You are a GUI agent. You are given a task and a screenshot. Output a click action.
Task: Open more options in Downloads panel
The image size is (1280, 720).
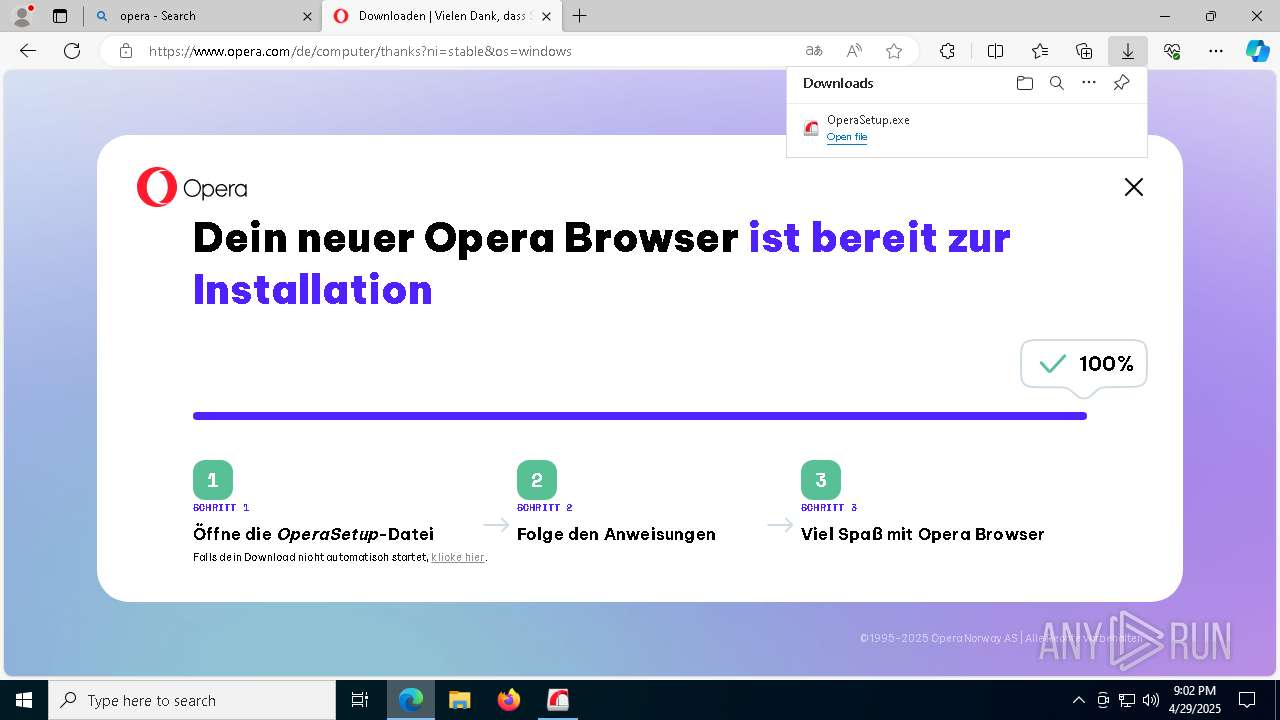pyautogui.click(x=1089, y=83)
